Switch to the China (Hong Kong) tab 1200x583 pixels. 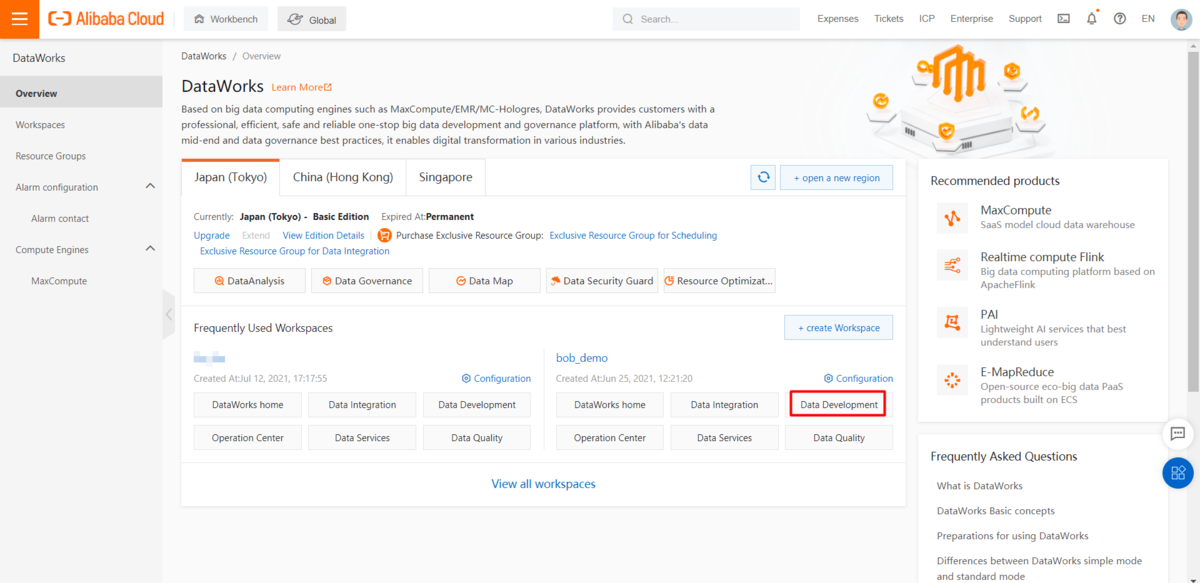coord(343,177)
